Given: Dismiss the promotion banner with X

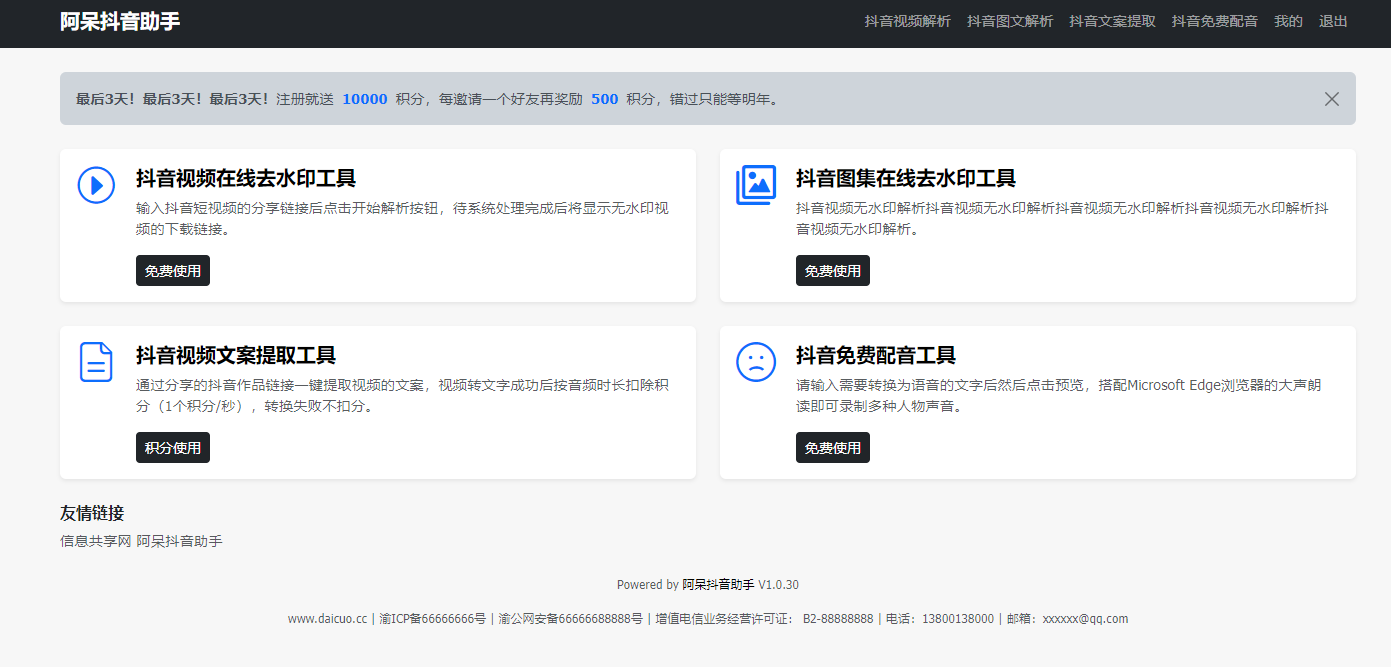Looking at the screenshot, I should pyautogui.click(x=1332, y=99).
